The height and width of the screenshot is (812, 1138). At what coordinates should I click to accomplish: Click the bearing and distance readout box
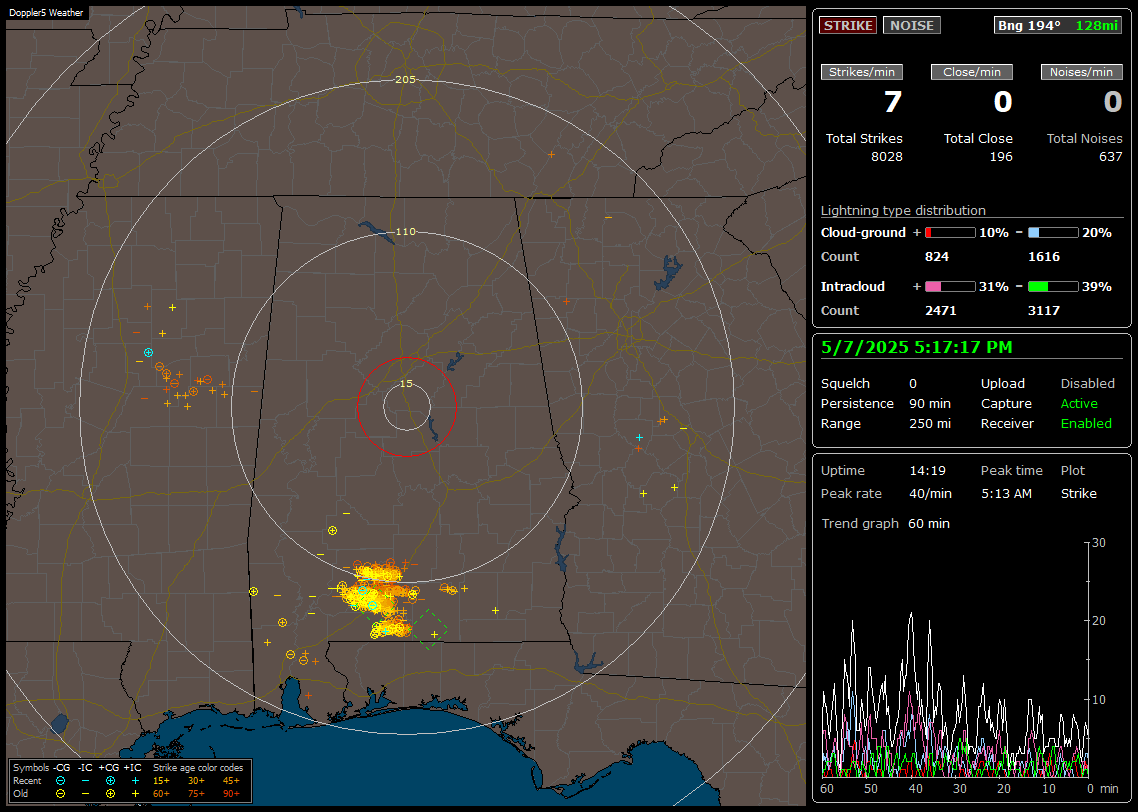coord(1058,25)
